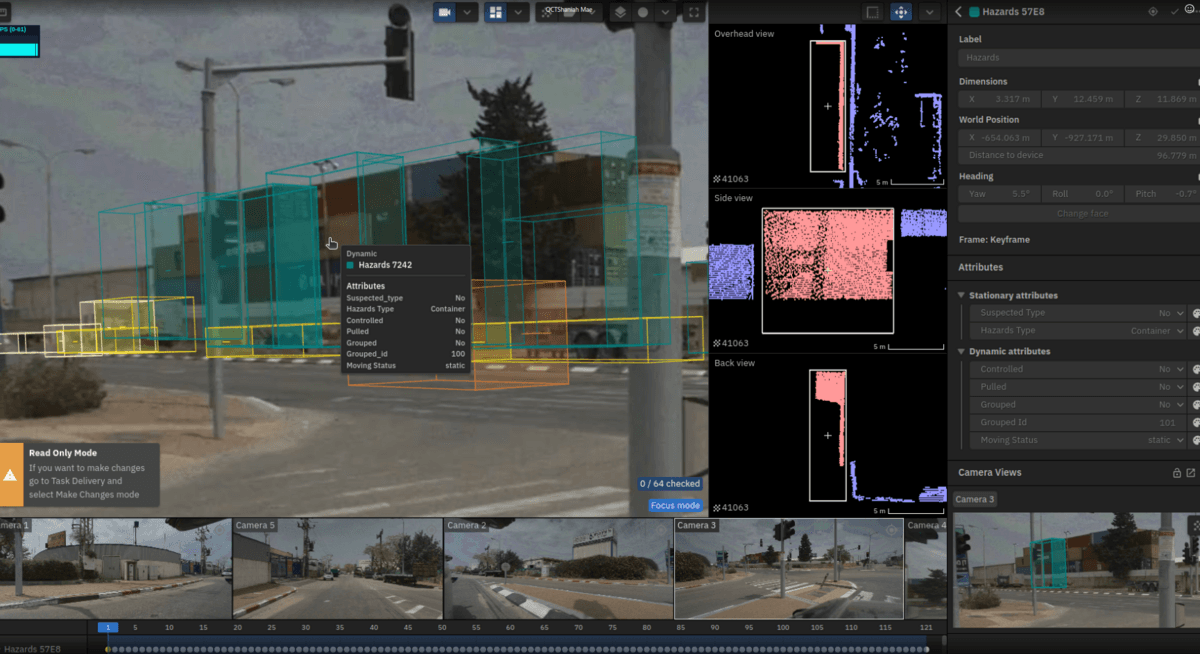Click the Hazards 7242 tooltip title
This screenshot has width=1200, height=654.
coord(385,265)
